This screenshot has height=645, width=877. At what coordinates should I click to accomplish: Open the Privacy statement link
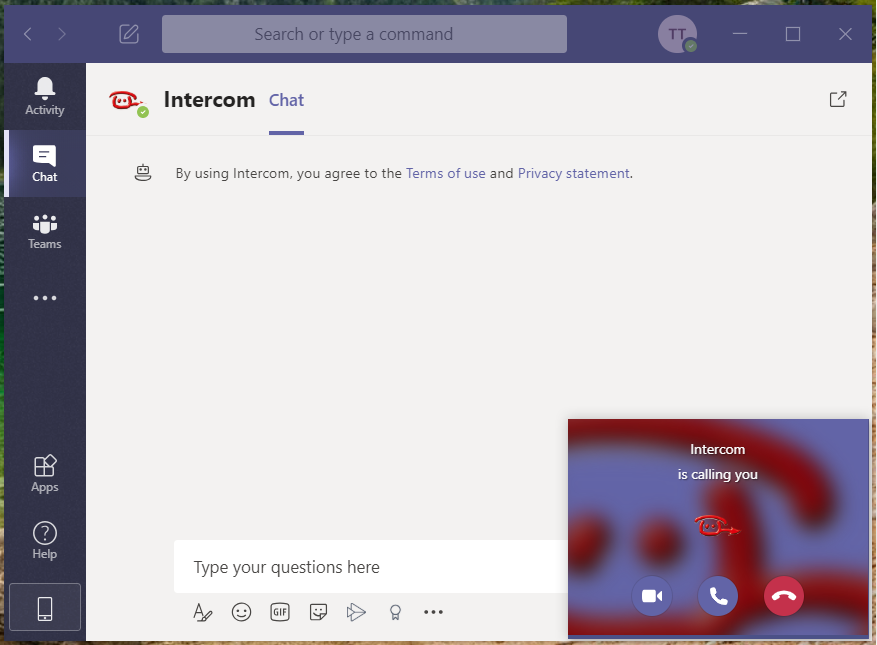click(573, 173)
